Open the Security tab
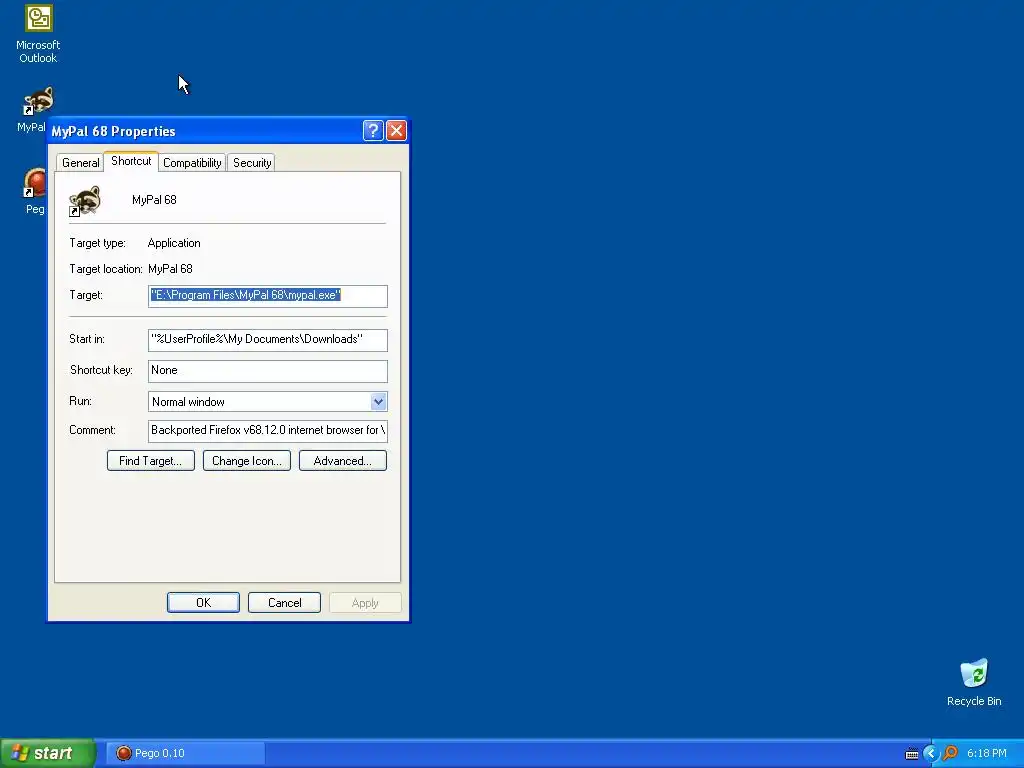The width and height of the screenshot is (1024, 768). [252, 163]
